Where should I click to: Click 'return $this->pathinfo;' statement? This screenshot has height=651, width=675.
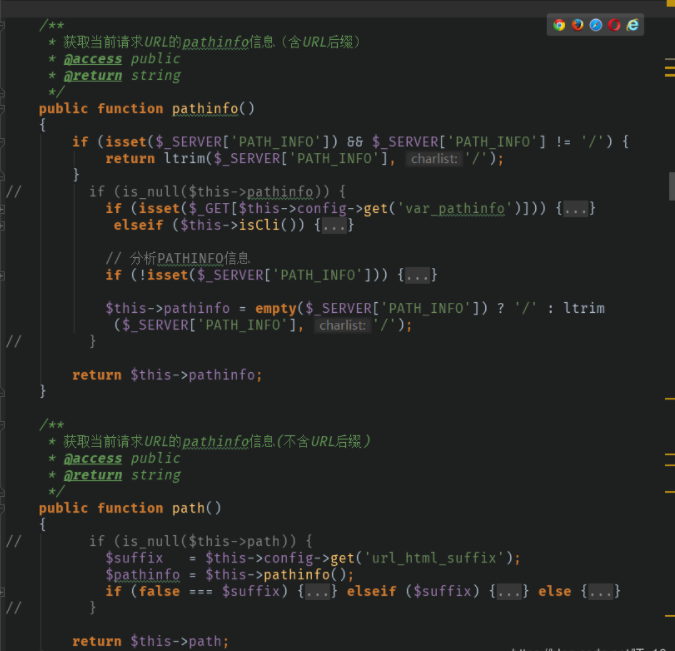point(167,375)
